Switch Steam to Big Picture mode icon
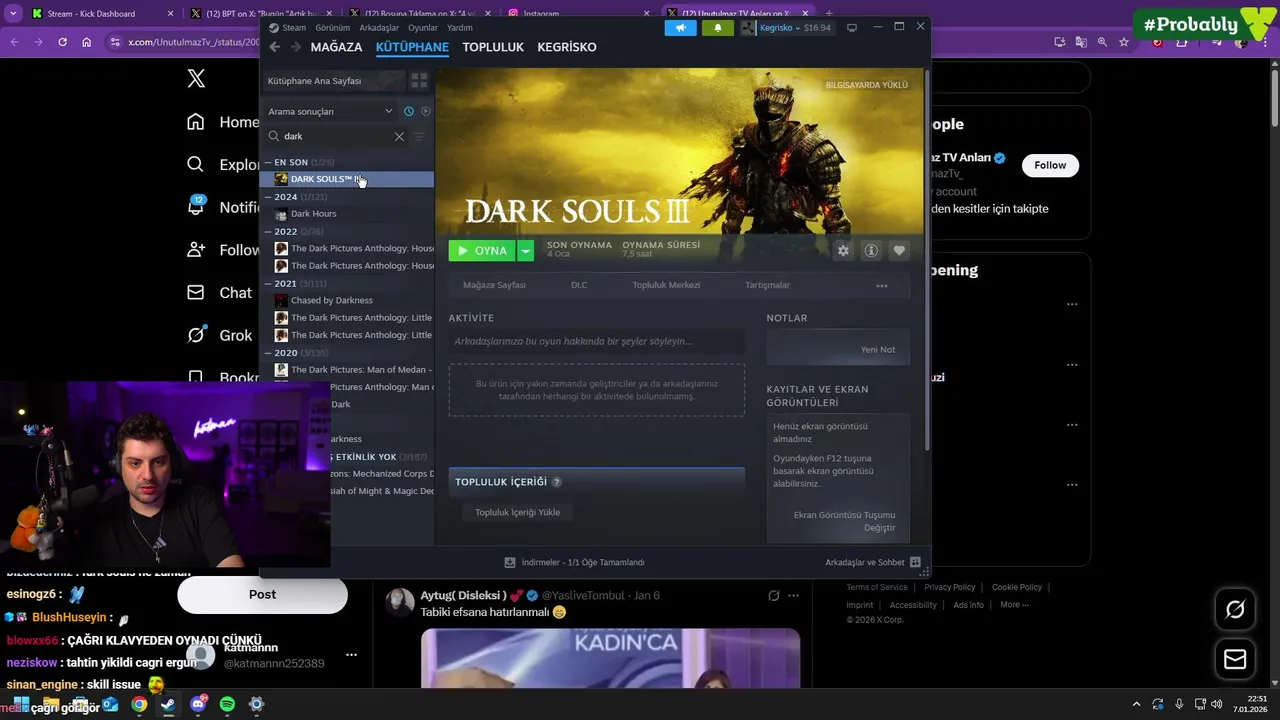This screenshot has height=720, width=1280. [x=851, y=27]
